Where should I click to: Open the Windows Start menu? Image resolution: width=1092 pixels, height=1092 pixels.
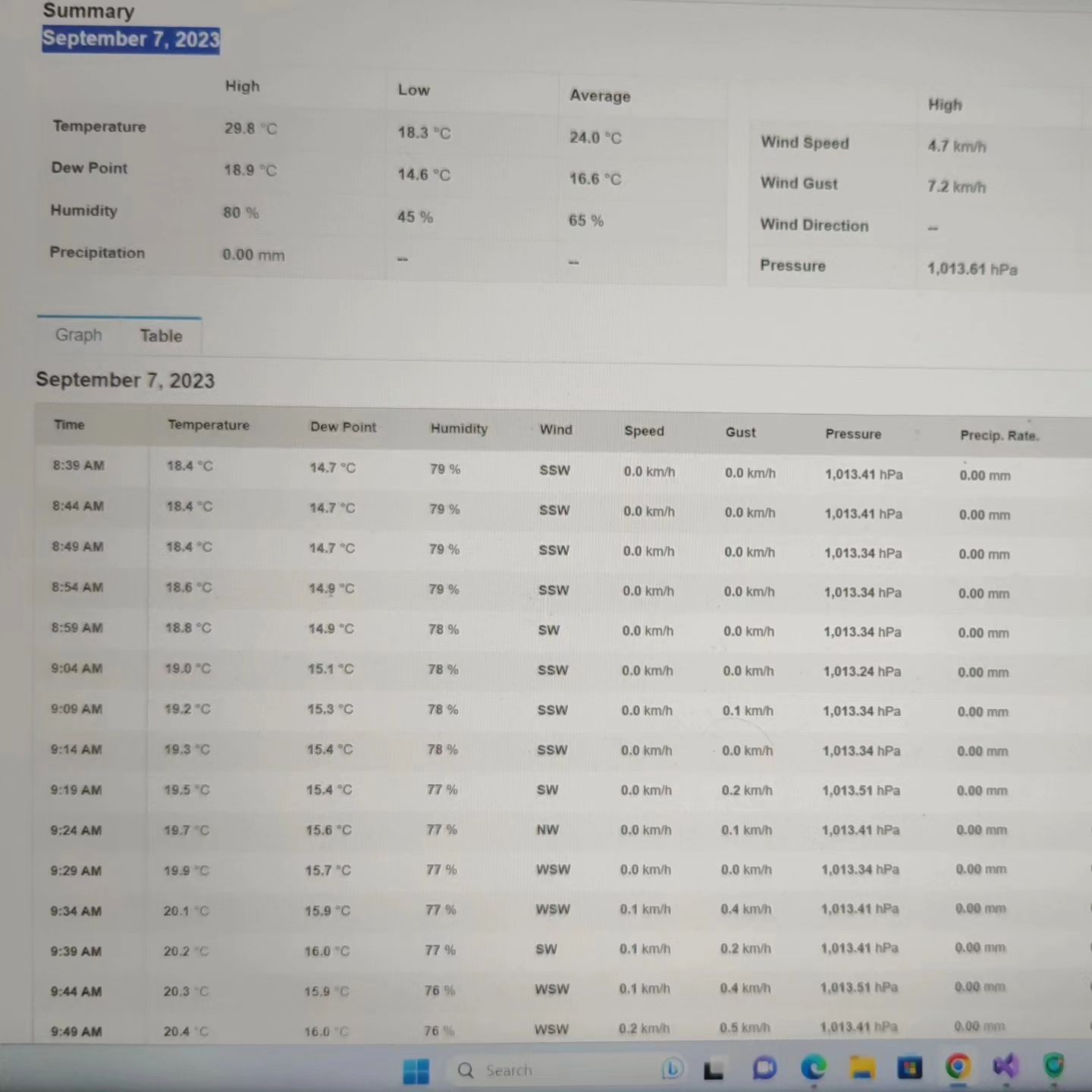(416, 1071)
